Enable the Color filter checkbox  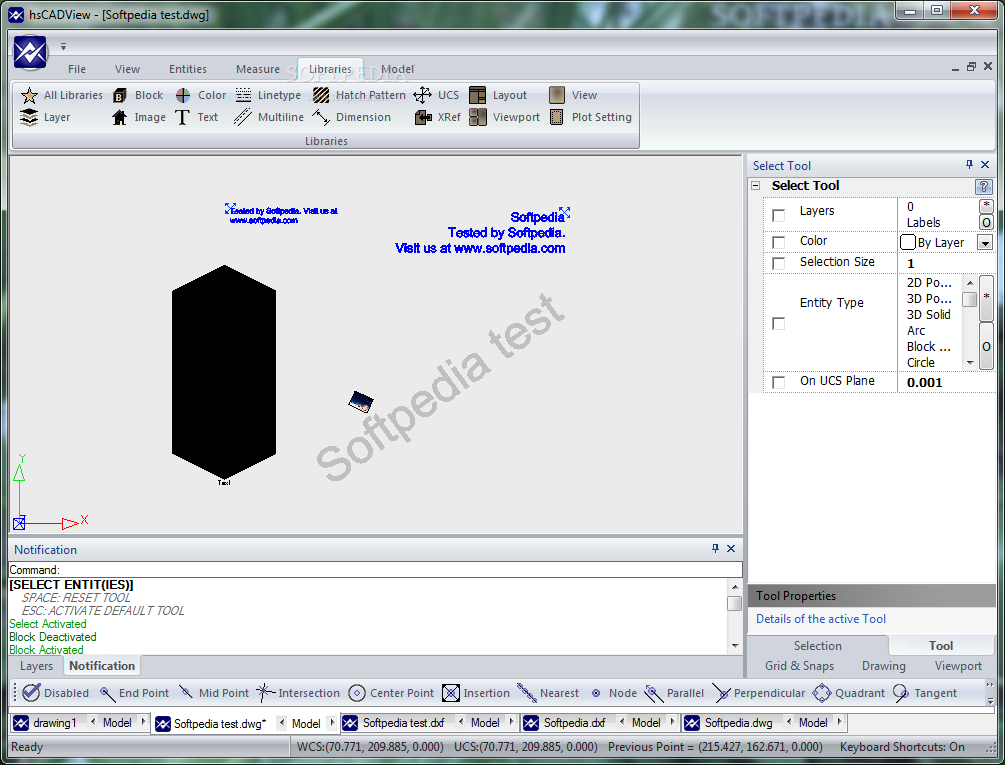779,242
